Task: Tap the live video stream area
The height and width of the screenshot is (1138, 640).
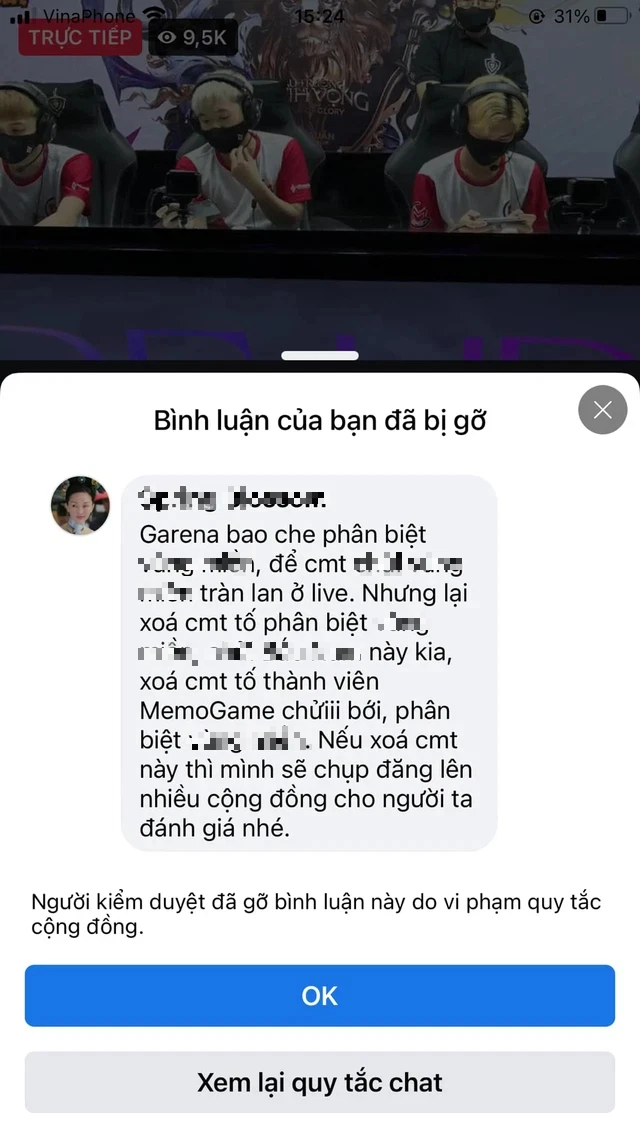Action: point(320,181)
